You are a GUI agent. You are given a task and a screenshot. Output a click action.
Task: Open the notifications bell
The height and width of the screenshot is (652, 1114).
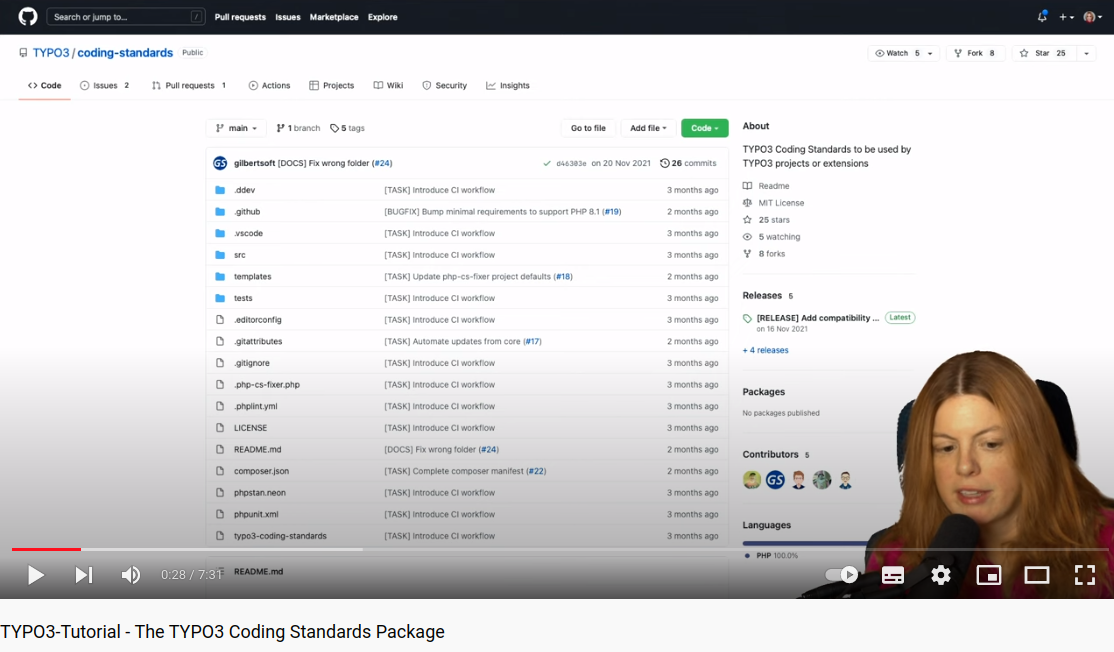coord(1042,17)
